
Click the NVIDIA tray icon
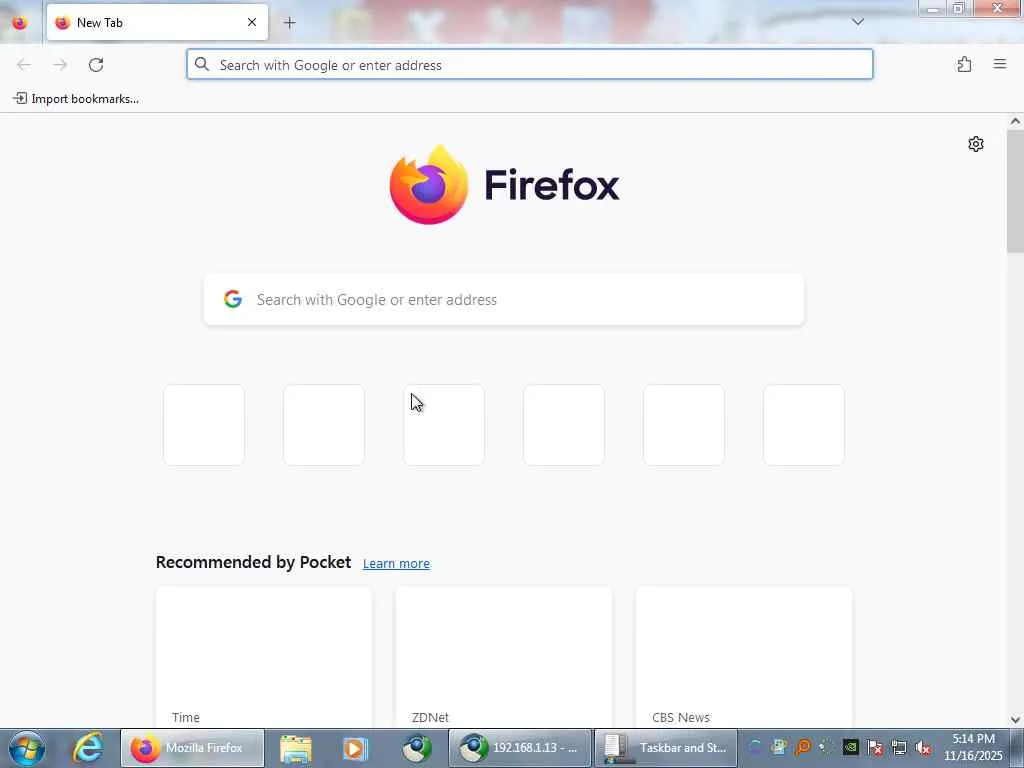point(850,747)
